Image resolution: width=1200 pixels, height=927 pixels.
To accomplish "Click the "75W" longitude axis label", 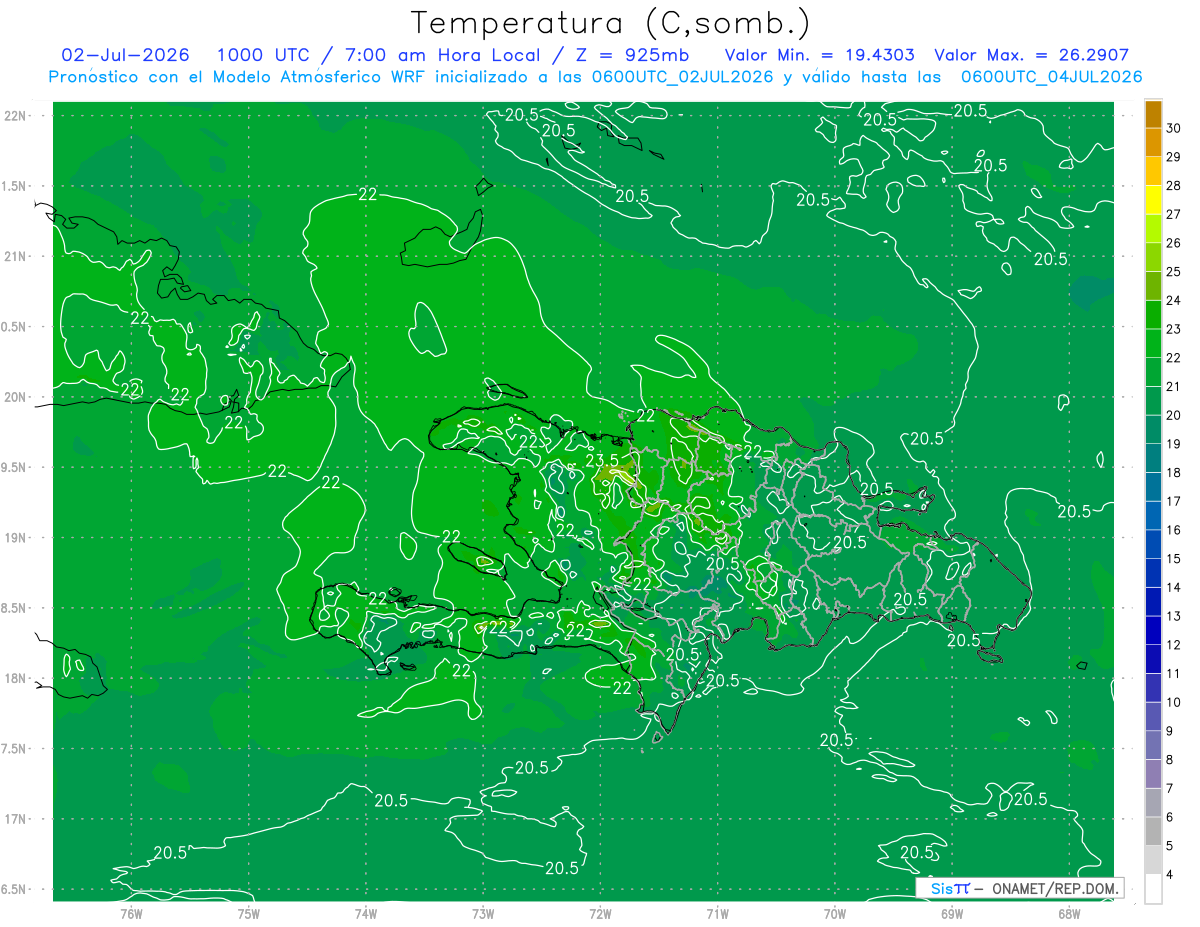I will 249,913.
